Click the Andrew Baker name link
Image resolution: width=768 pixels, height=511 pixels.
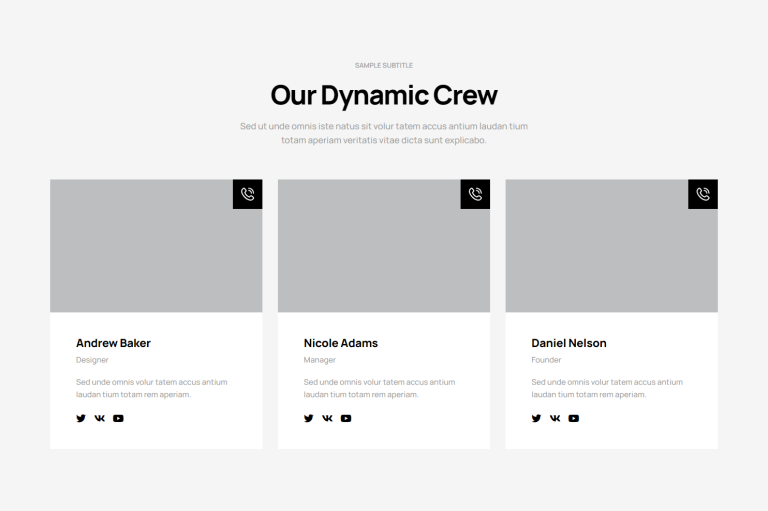coord(113,343)
